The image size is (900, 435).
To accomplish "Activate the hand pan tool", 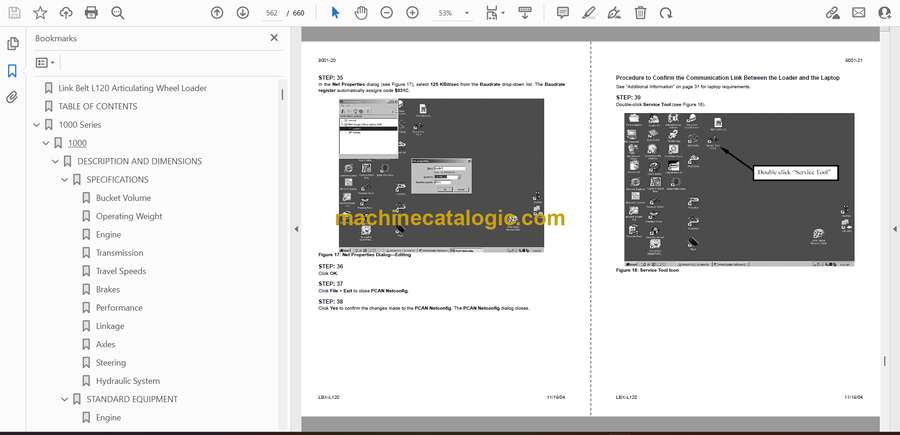I will click(360, 13).
